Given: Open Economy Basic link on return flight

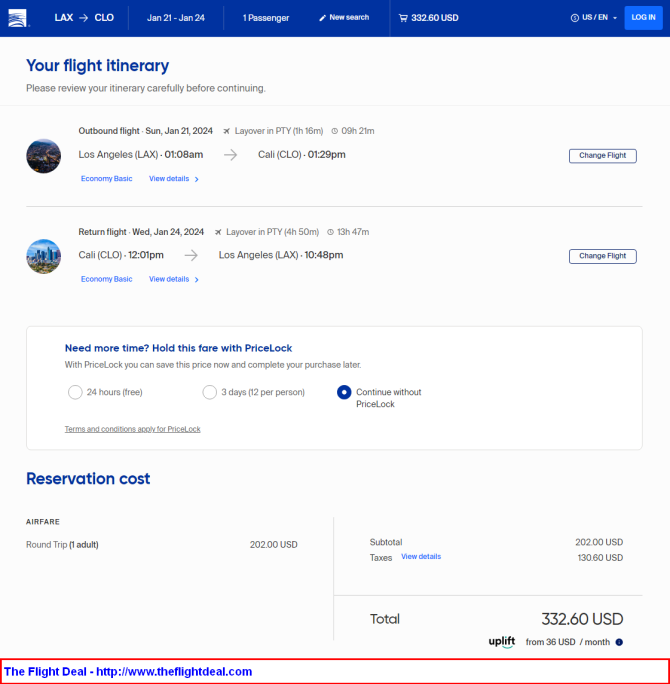Looking at the screenshot, I should (106, 279).
